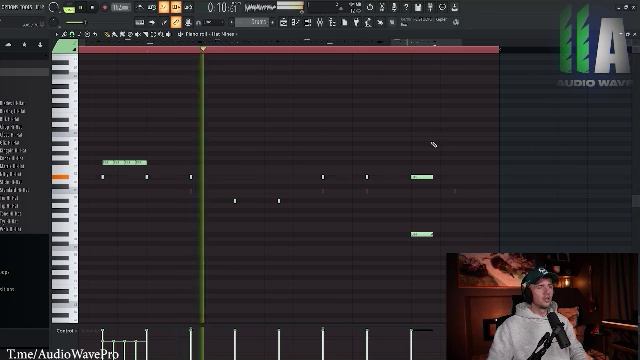
Task: Open the Mixer window icon
Action: coord(320,22)
